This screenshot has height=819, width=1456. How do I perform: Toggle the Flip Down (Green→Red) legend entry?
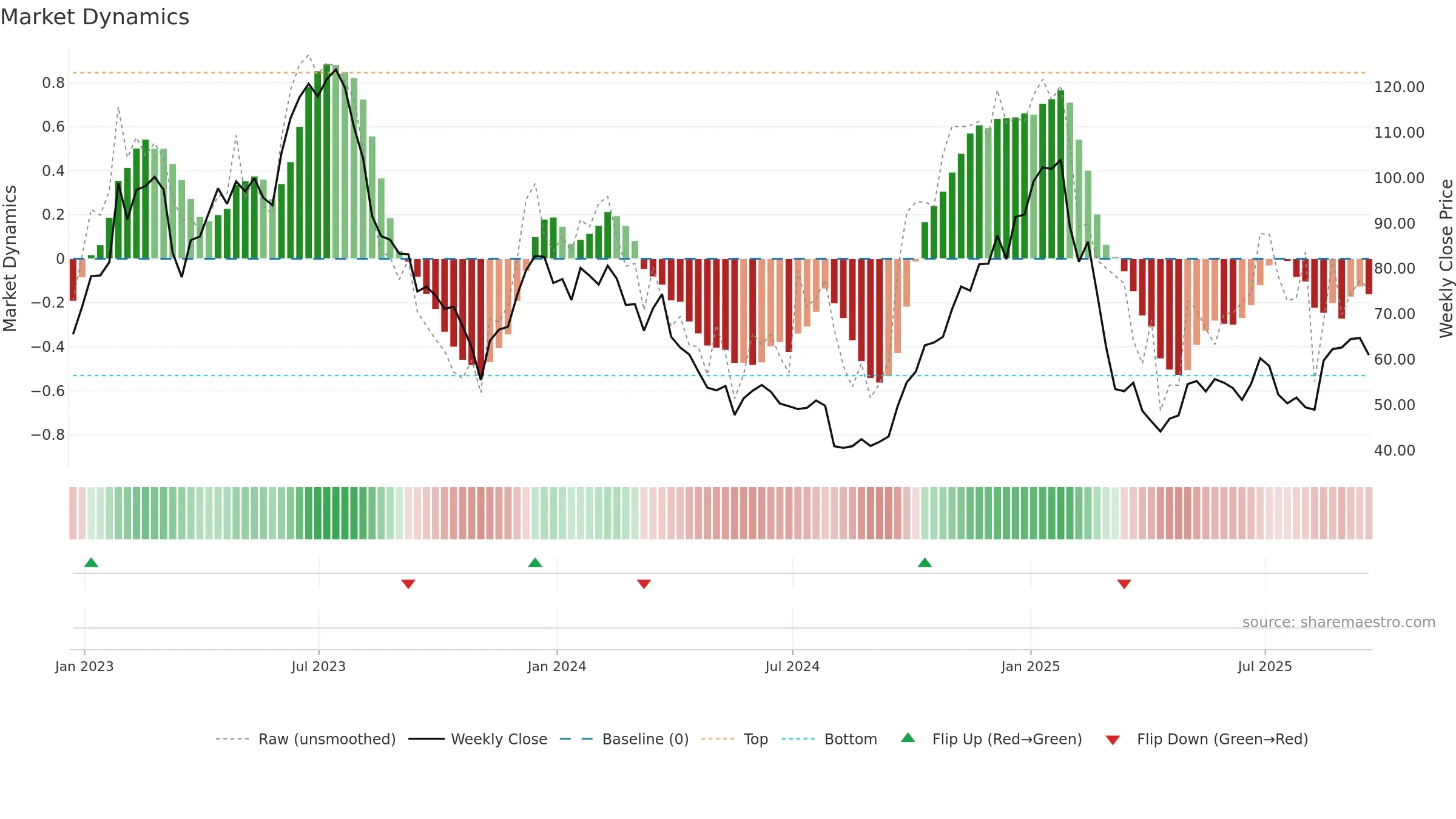click(x=1207, y=739)
